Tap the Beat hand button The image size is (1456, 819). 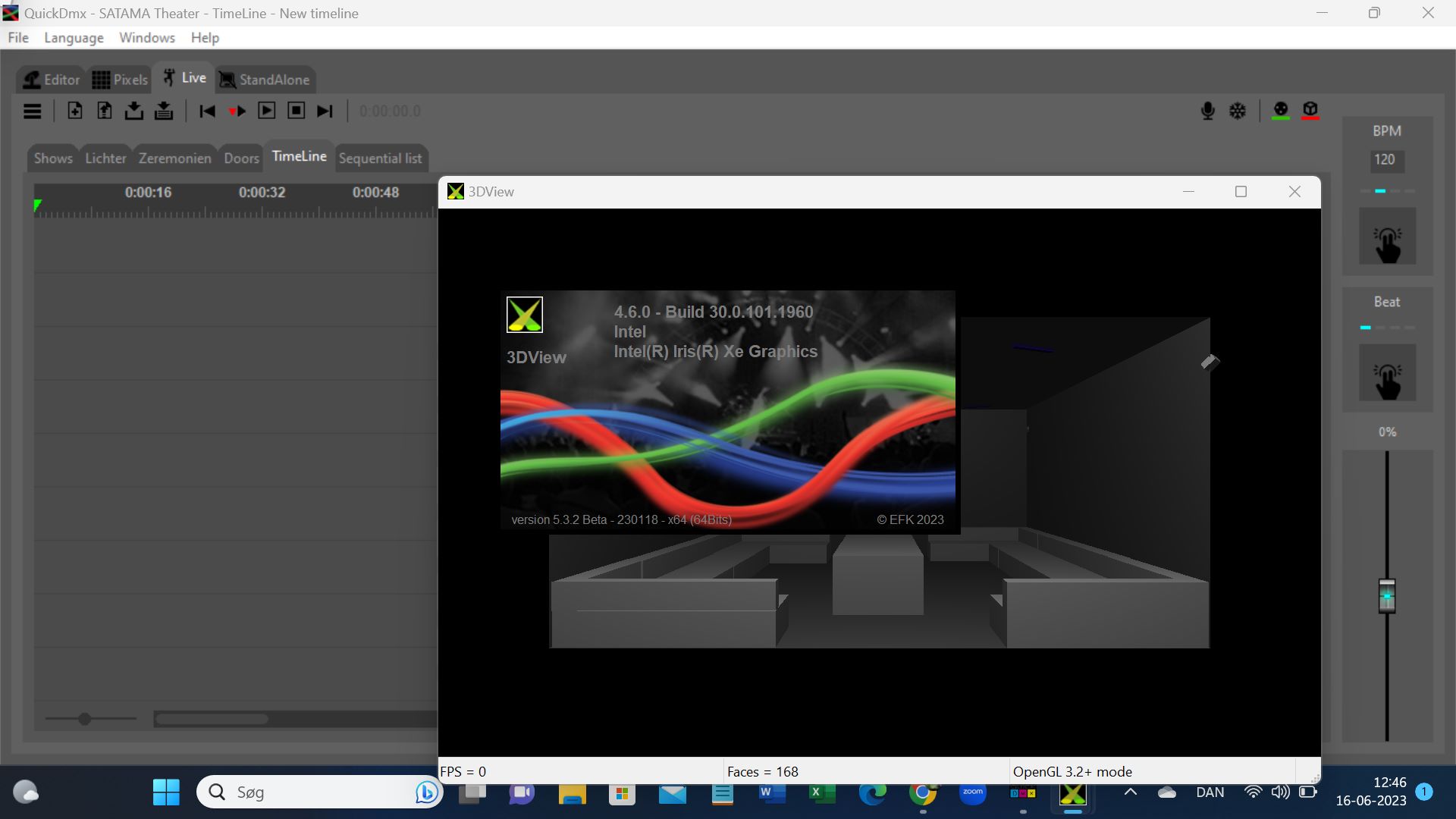pos(1386,373)
